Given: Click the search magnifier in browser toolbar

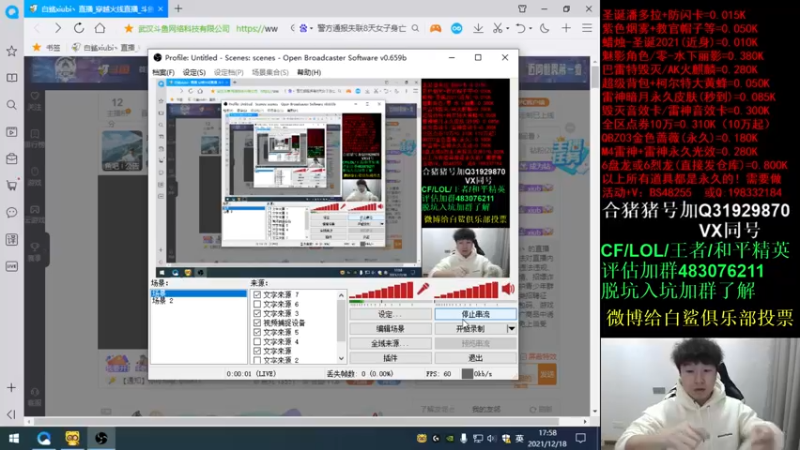Looking at the screenshot, I should [415, 29].
